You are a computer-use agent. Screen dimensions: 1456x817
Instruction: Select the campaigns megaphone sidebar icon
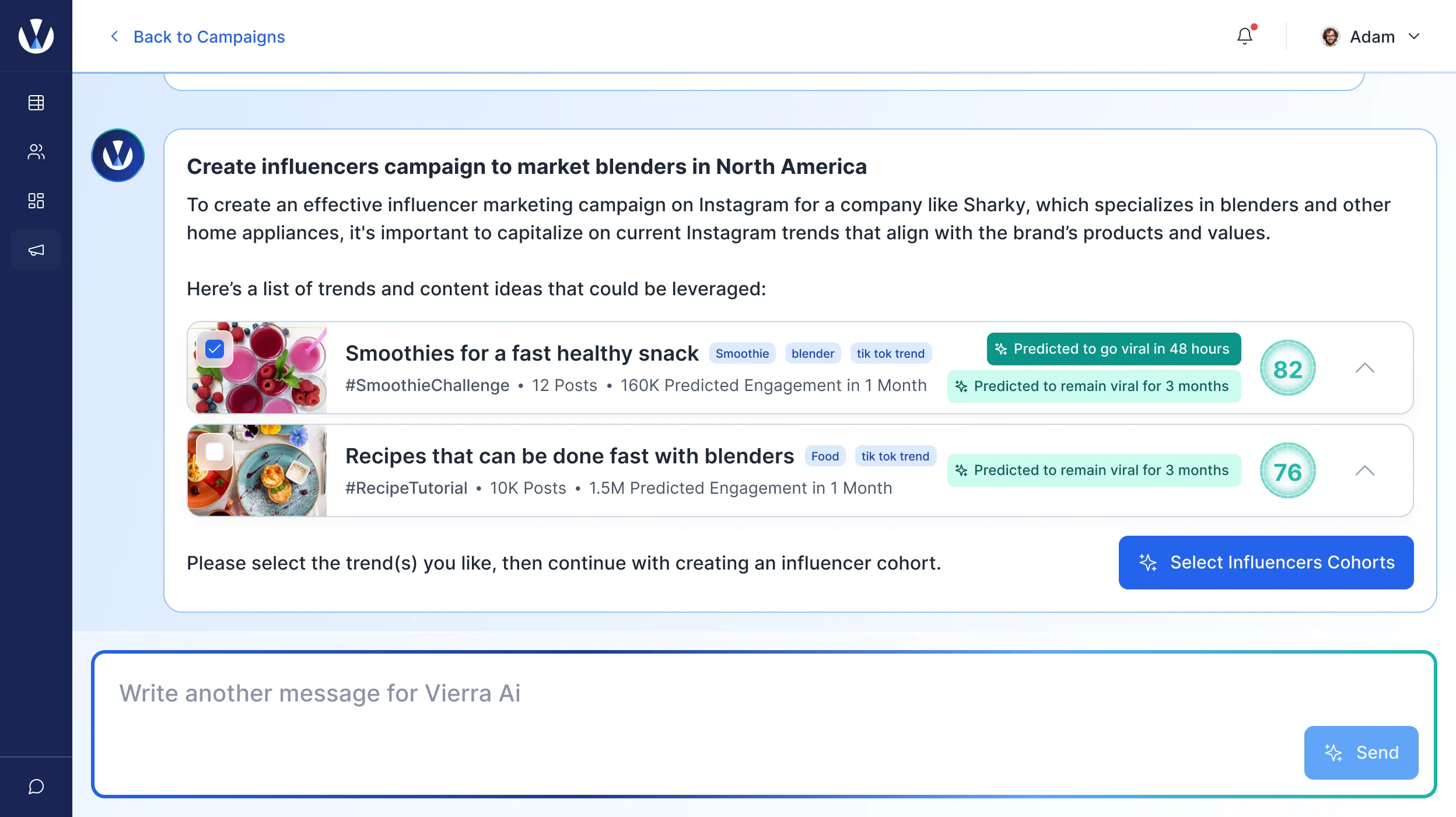pyautogui.click(x=36, y=250)
